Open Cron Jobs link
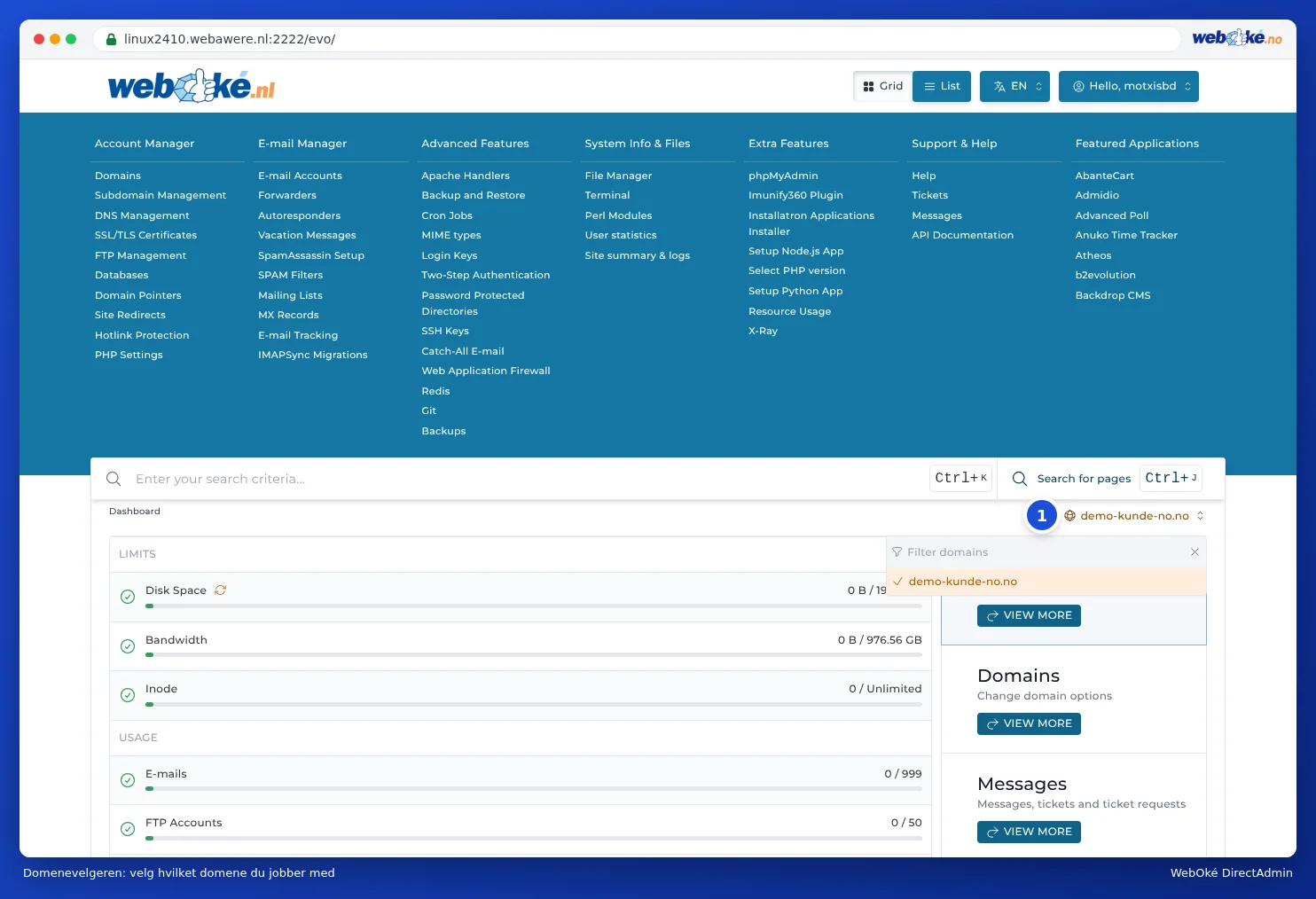 click(x=447, y=215)
